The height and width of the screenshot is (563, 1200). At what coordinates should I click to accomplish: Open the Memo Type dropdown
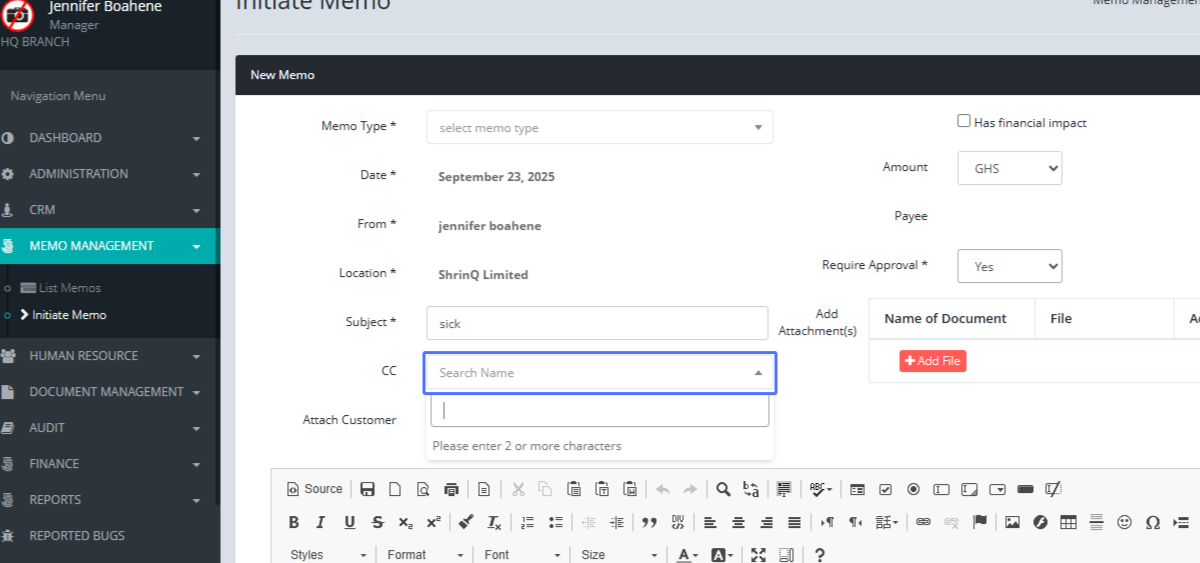tap(599, 128)
